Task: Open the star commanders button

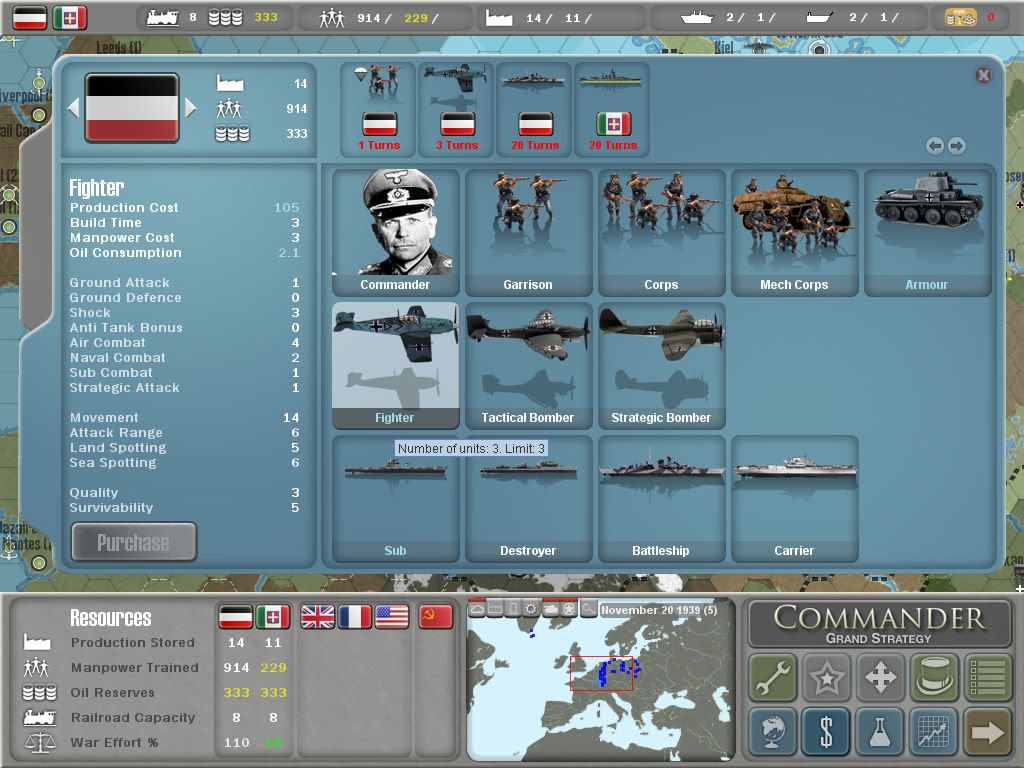Action: [827, 677]
